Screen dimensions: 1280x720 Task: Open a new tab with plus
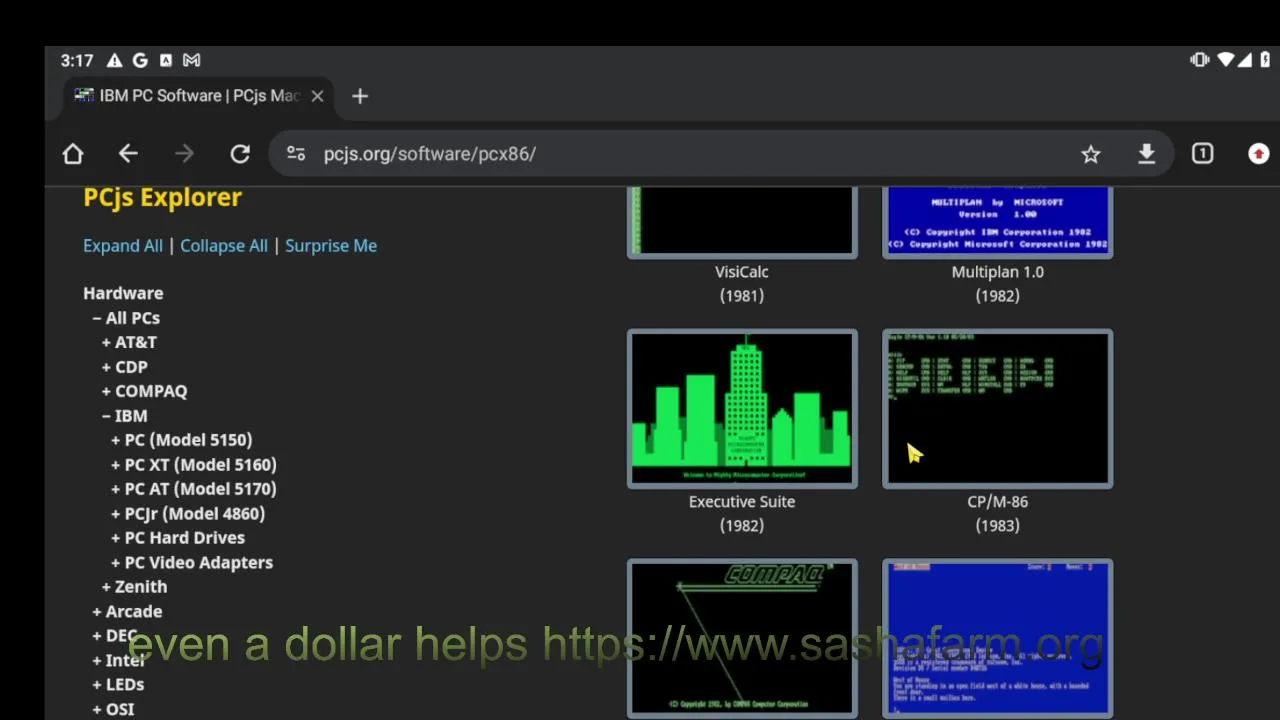(360, 96)
